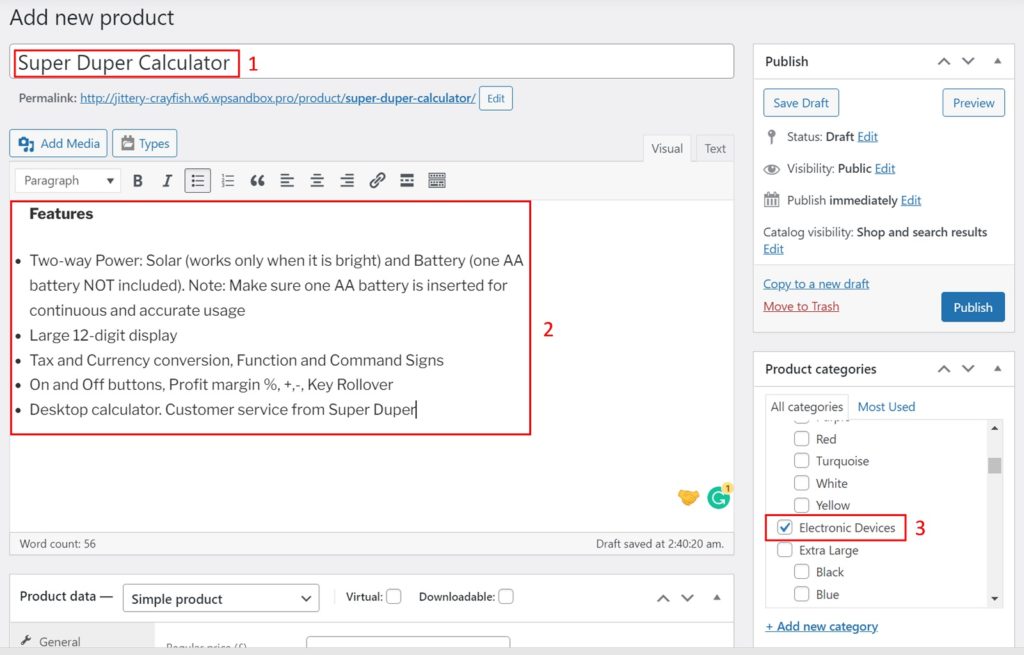Check the Turquoise category

click(x=801, y=460)
